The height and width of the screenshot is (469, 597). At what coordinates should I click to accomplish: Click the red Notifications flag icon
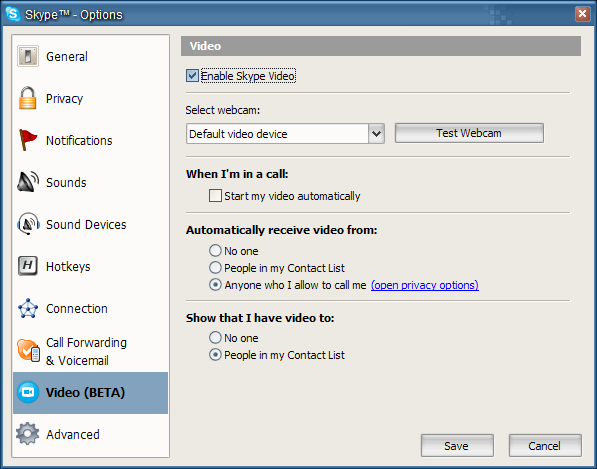coord(27,140)
